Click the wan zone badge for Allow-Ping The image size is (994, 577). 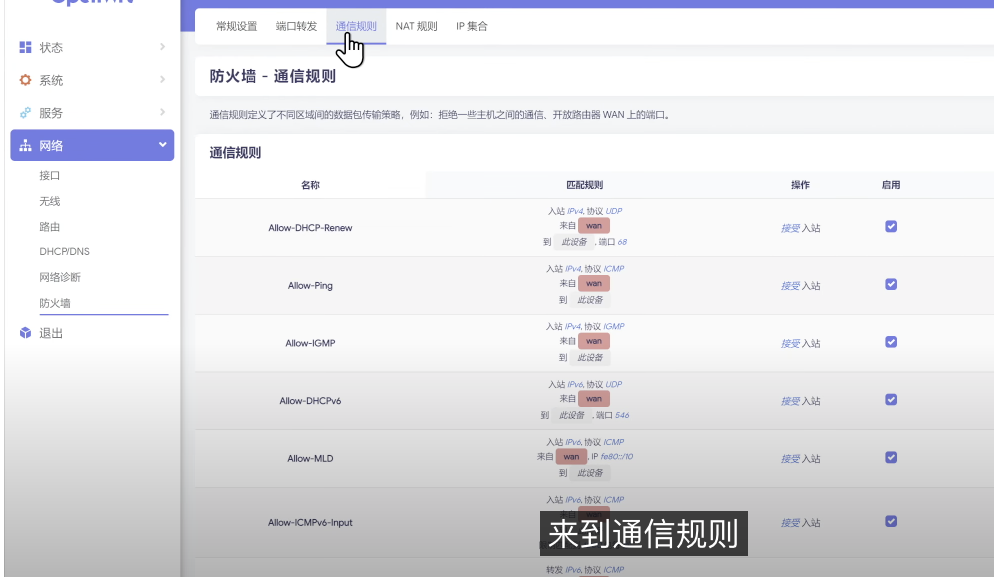594,284
